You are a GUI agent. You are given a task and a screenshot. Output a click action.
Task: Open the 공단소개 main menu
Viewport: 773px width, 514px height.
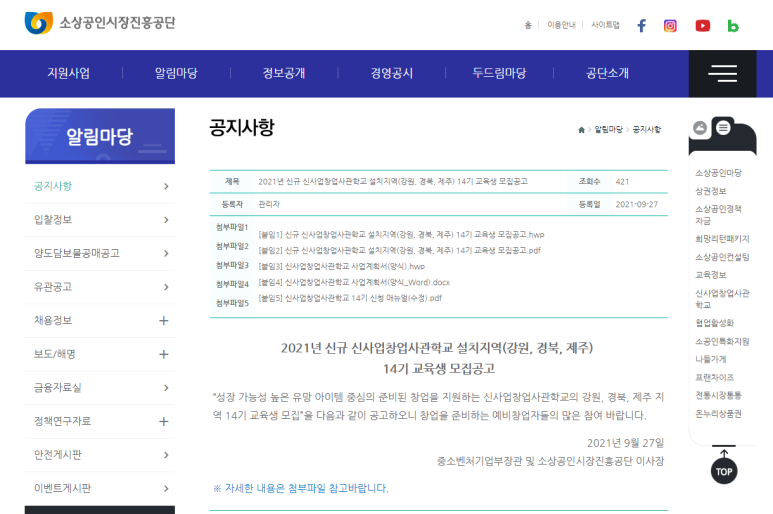pos(607,73)
